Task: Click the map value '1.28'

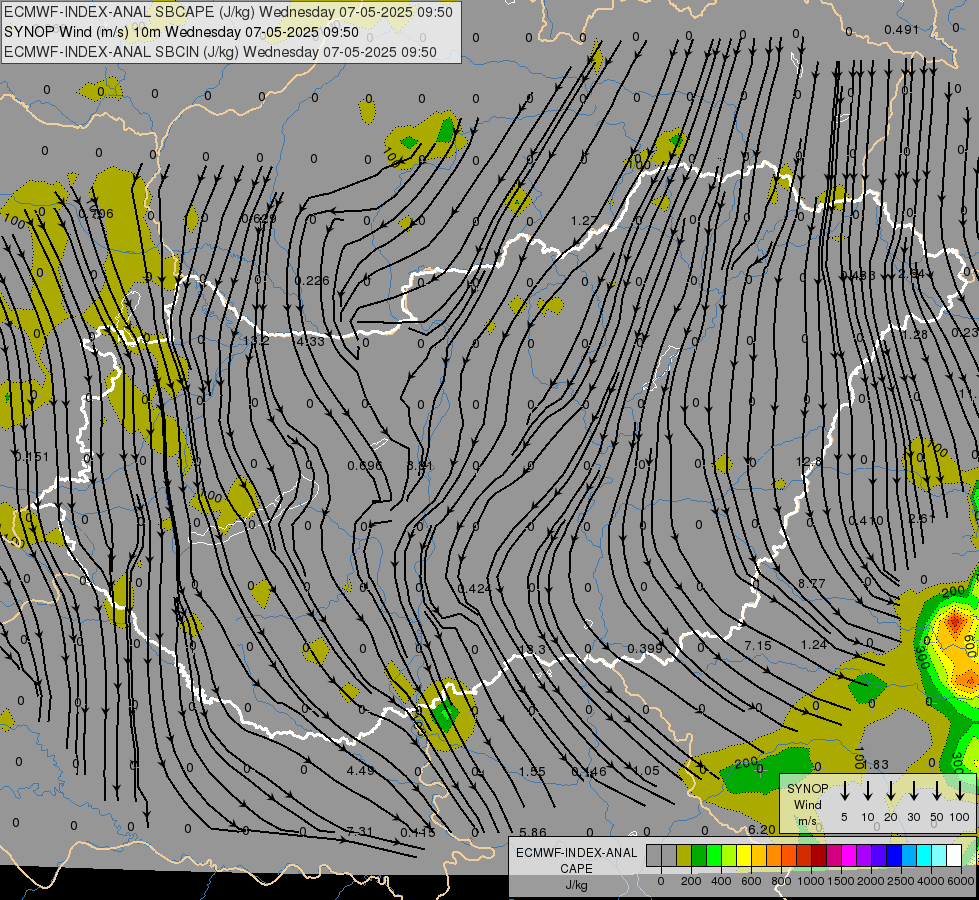Action: [915, 335]
